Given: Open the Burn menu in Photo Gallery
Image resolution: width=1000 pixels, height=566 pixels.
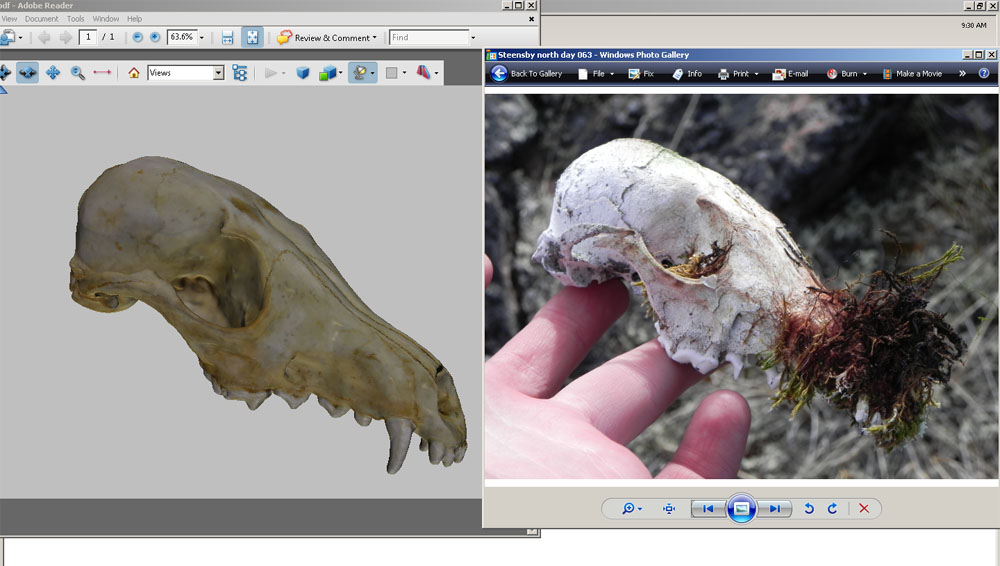Looking at the screenshot, I should [x=847, y=74].
